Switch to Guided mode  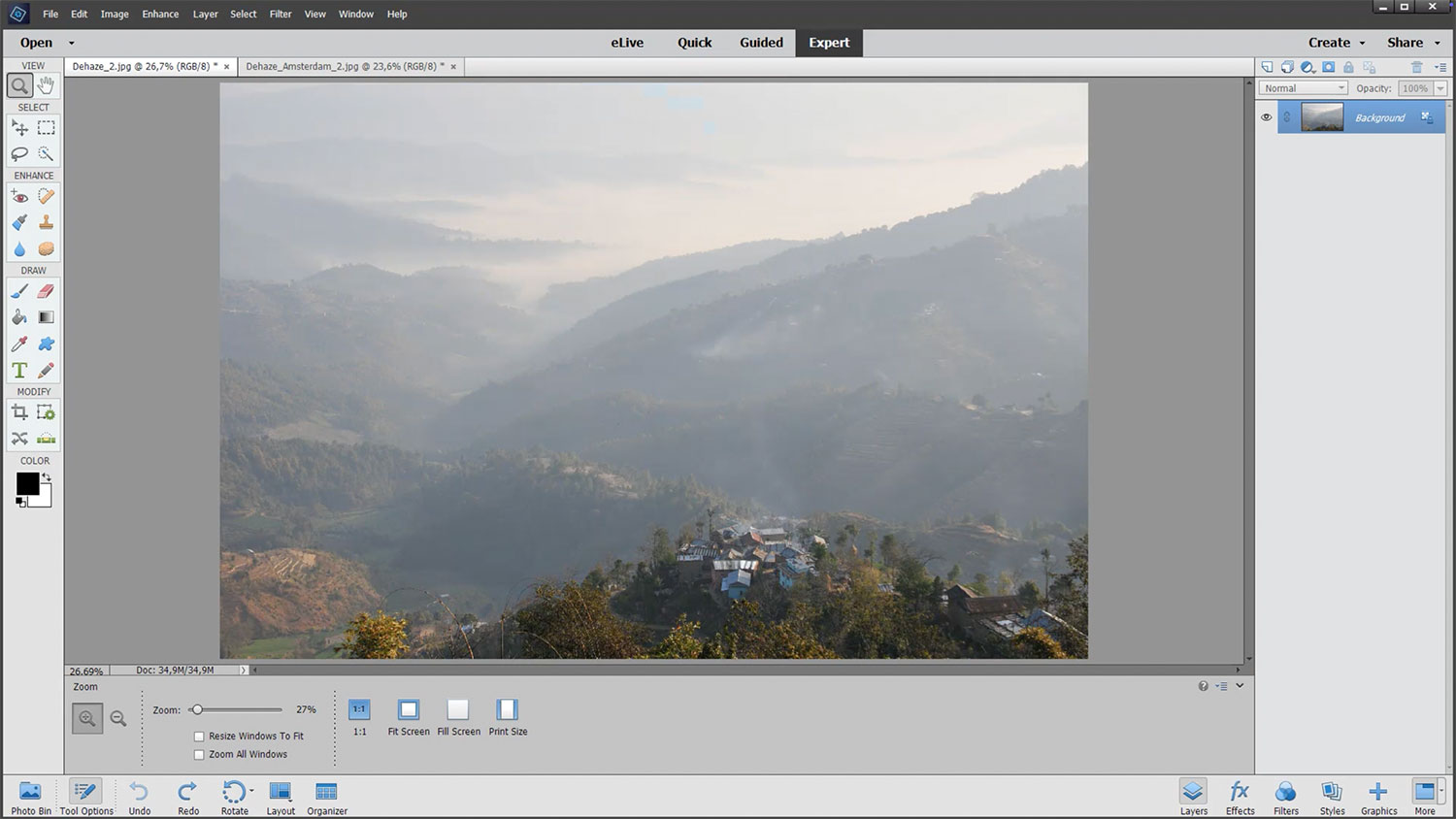[761, 43]
